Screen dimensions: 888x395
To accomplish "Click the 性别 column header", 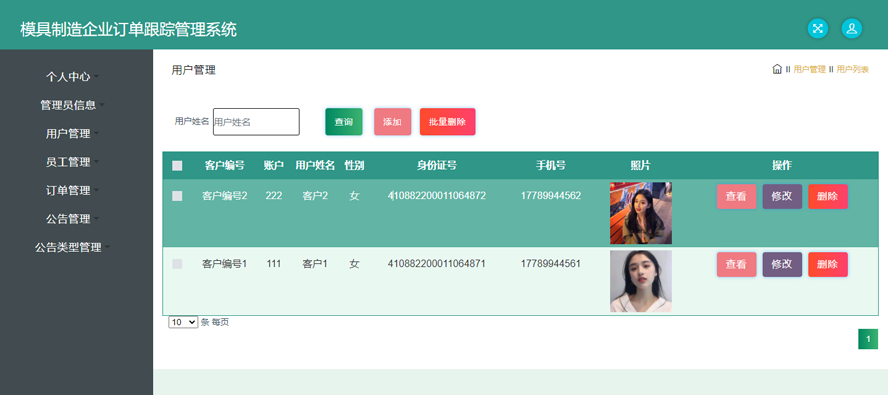I will click(x=355, y=165).
